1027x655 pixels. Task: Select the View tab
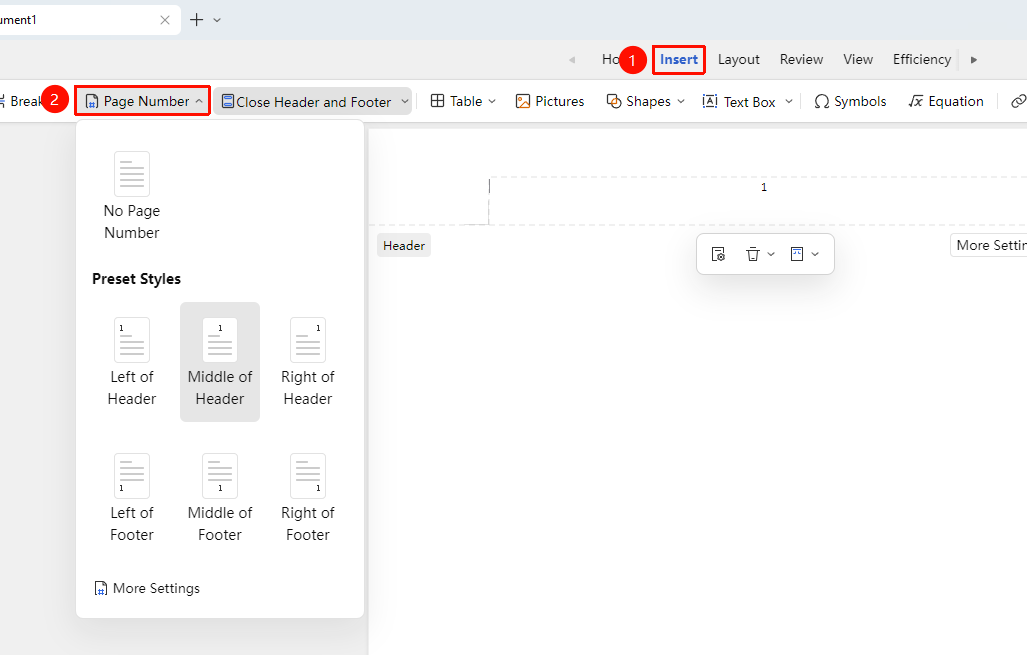pyautogui.click(x=858, y=60)
